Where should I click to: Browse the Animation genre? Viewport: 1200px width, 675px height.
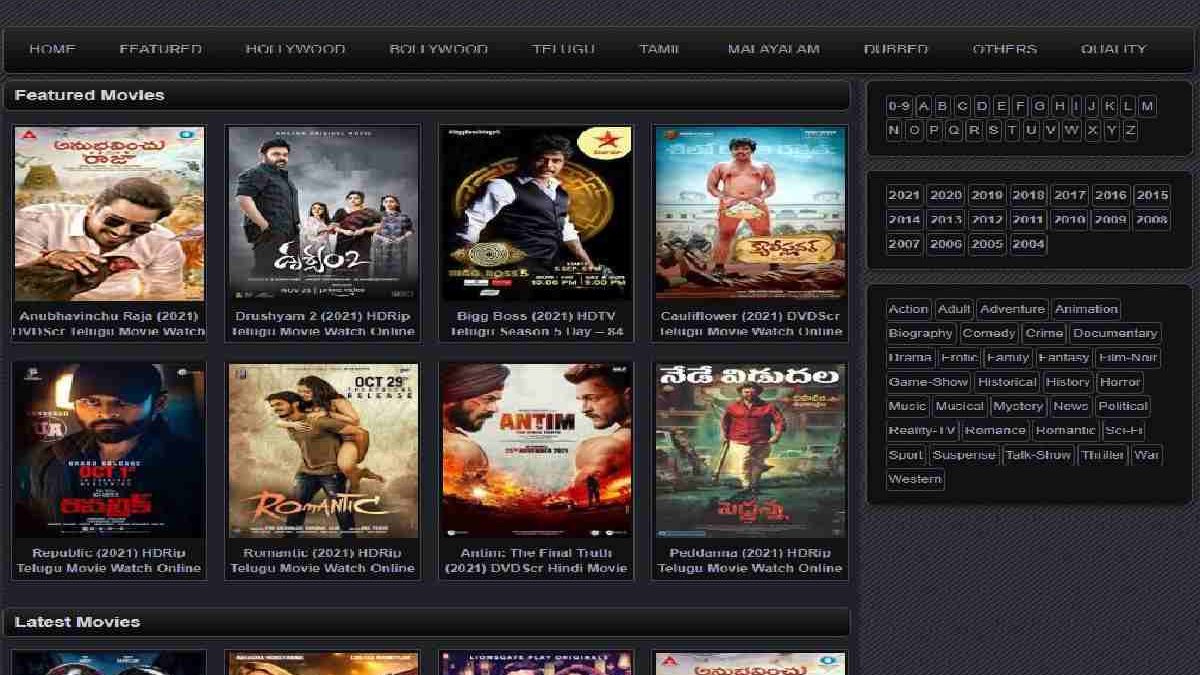pyautogui.click(x=1086, y=309)
